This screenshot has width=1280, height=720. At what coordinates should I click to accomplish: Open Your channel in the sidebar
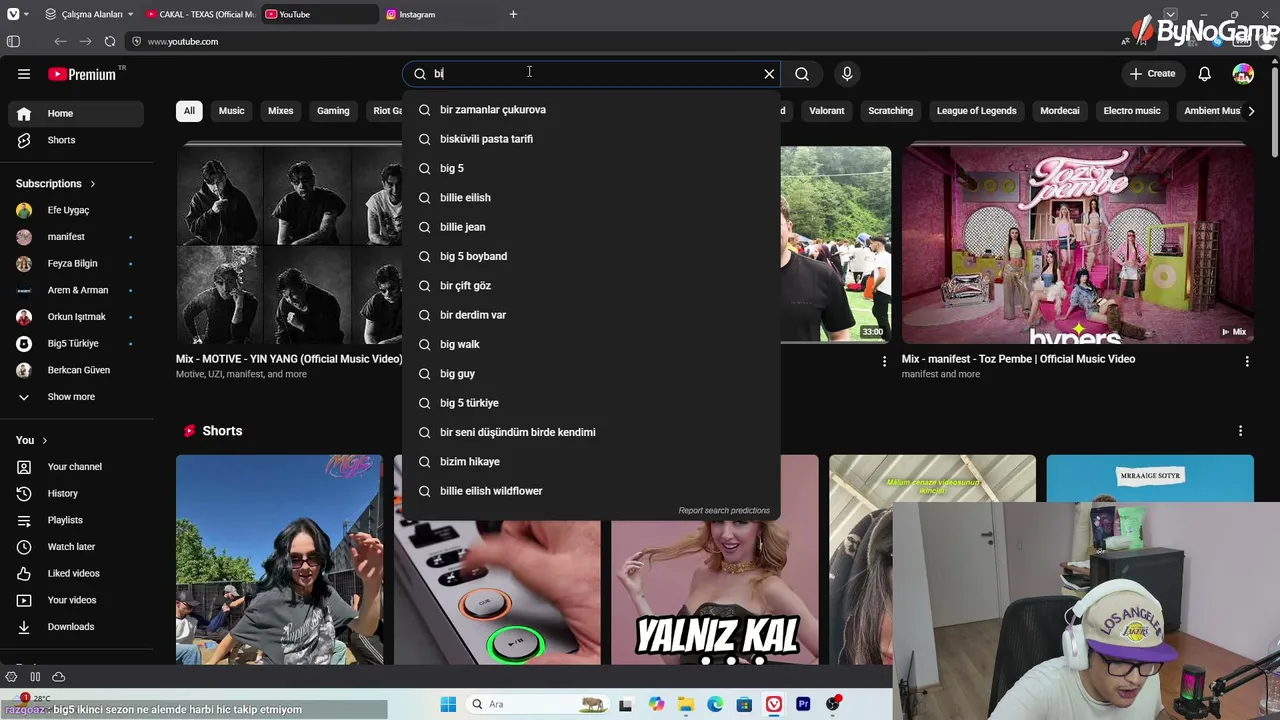[x=76, y=467]
